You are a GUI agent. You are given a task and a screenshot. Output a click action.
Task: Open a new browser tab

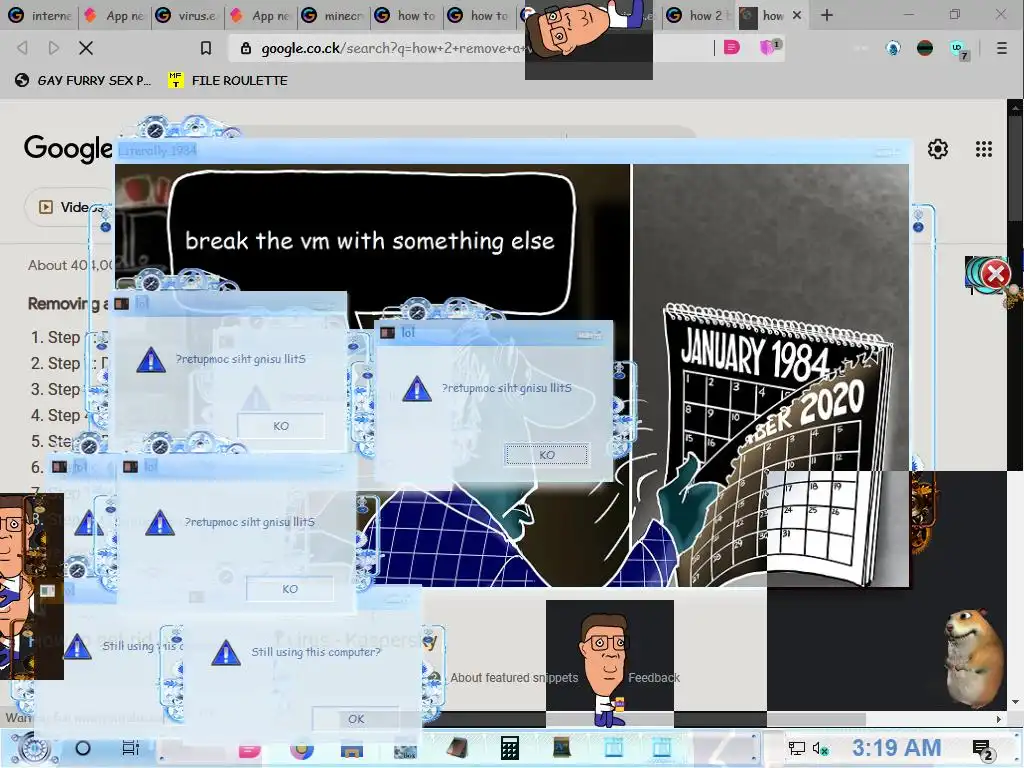click(x=827, y=15)
